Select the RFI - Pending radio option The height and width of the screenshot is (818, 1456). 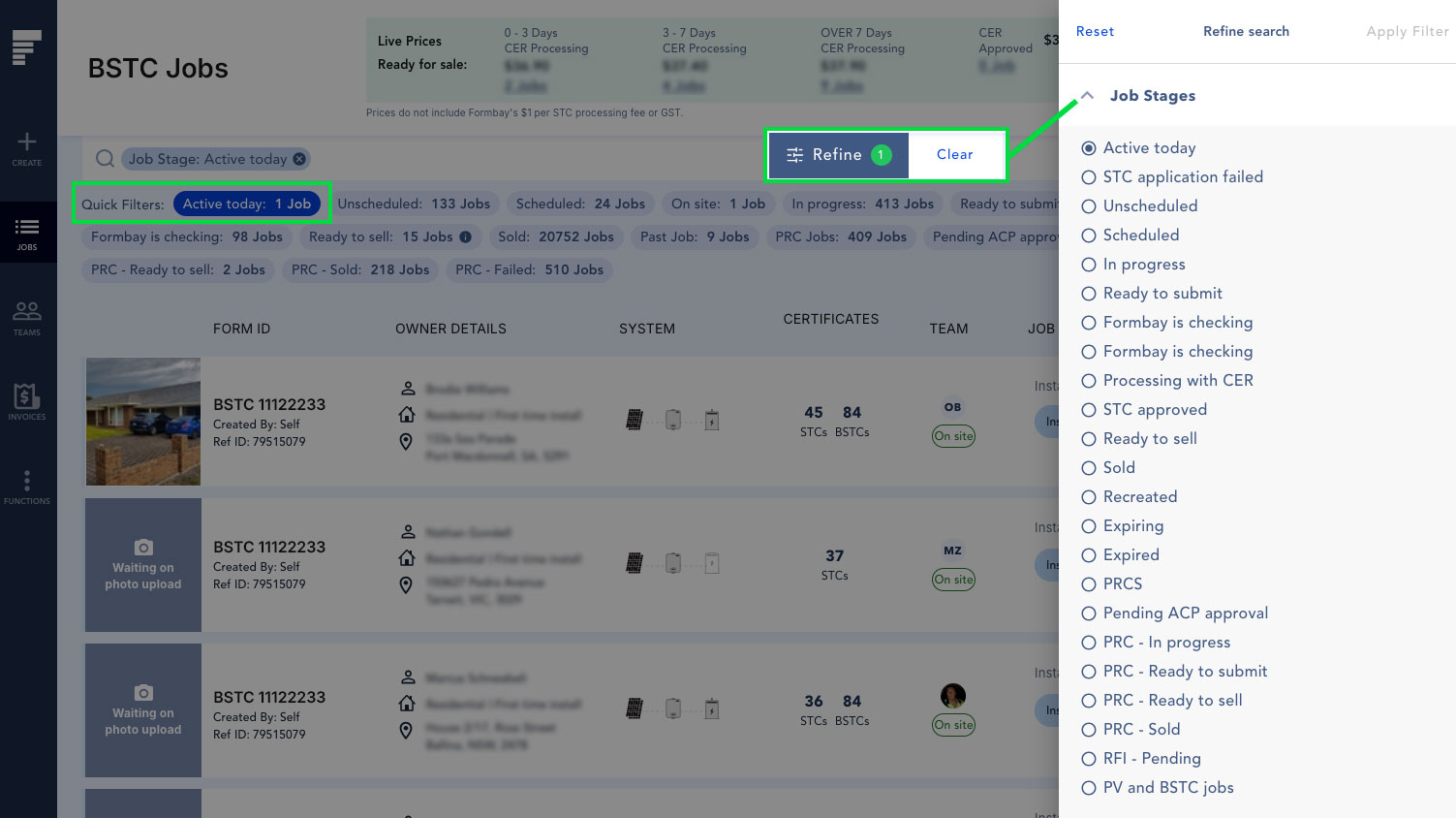click(x=1089, y=759)
